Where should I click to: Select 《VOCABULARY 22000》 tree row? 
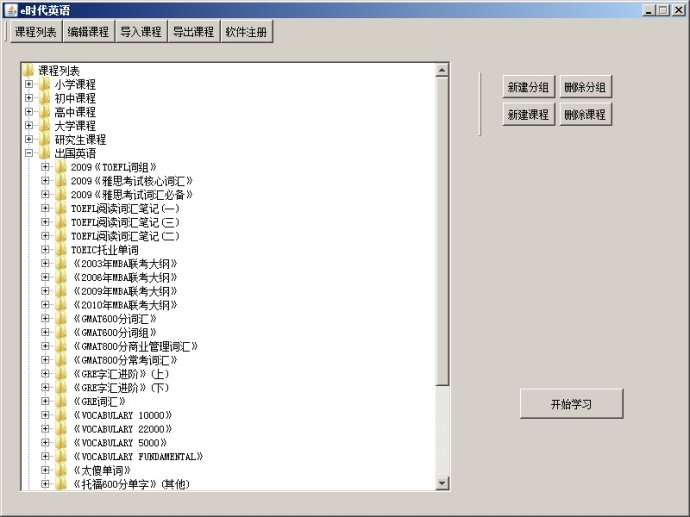click(123, 429)
